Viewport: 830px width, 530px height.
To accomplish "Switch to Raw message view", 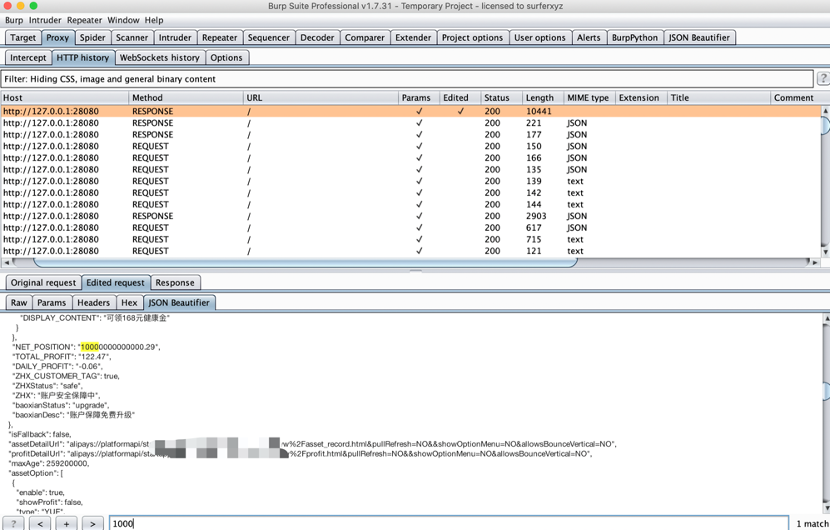I will 19,303.
